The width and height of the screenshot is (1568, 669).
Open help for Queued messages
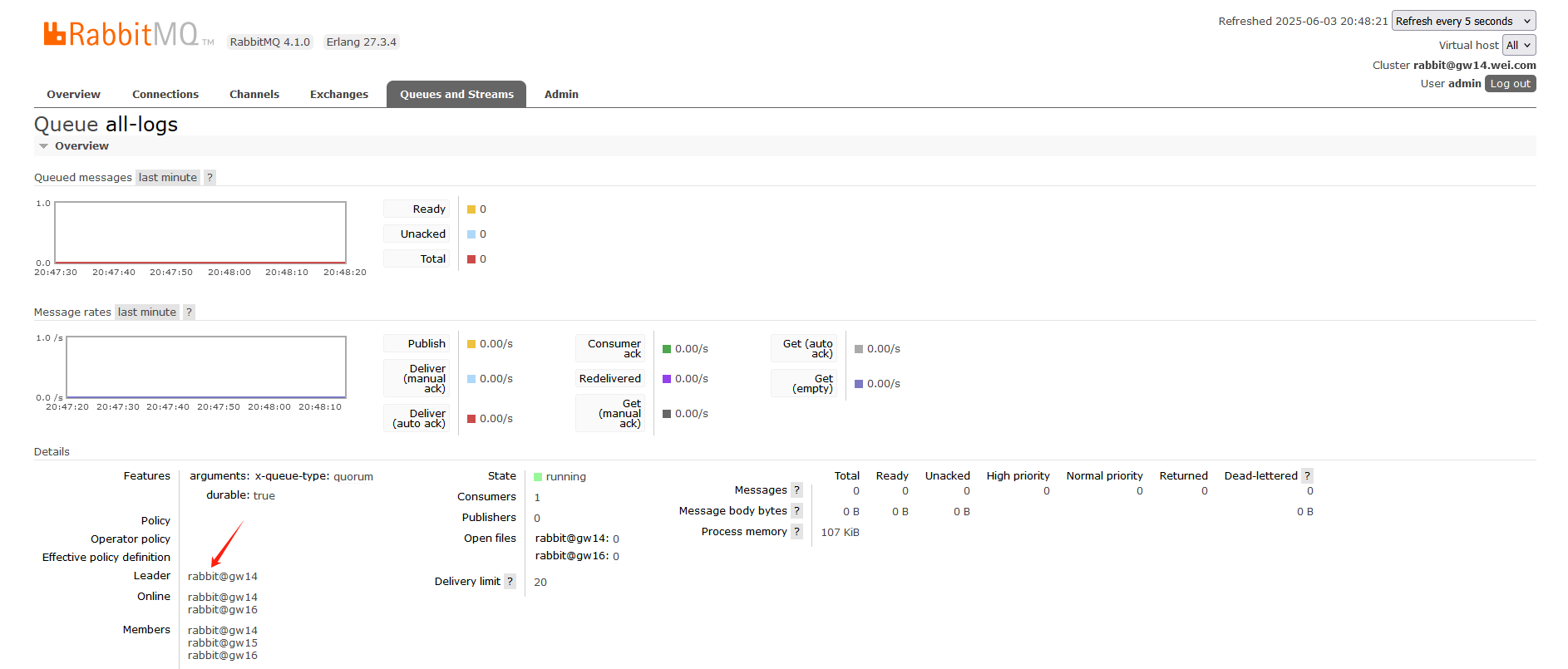tap(210, 177)
